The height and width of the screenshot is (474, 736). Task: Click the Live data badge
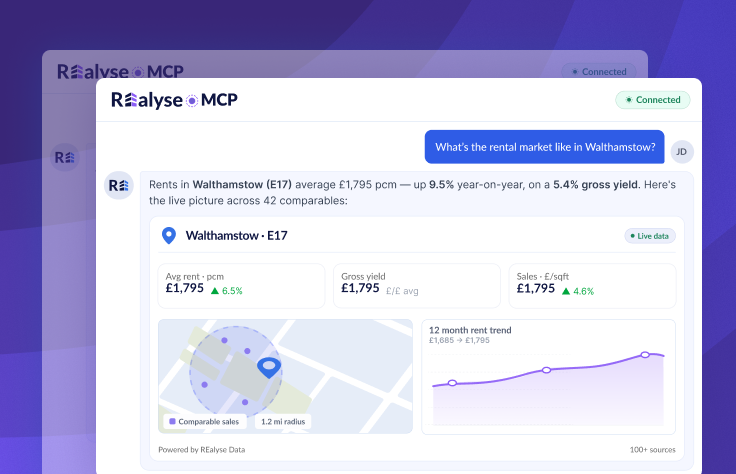coord(650,236)
